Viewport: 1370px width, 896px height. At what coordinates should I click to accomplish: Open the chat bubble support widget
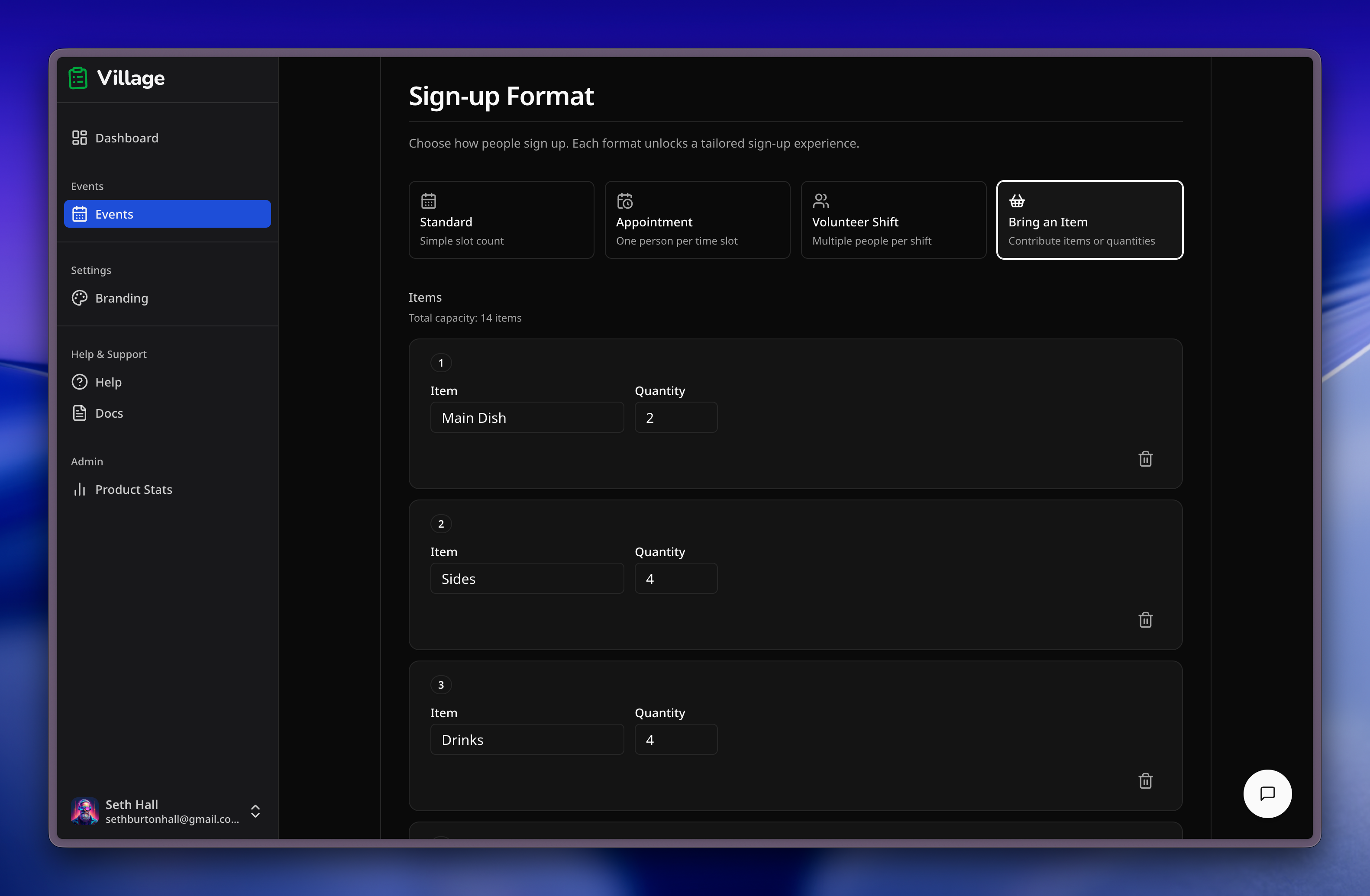pos(1267,793)
